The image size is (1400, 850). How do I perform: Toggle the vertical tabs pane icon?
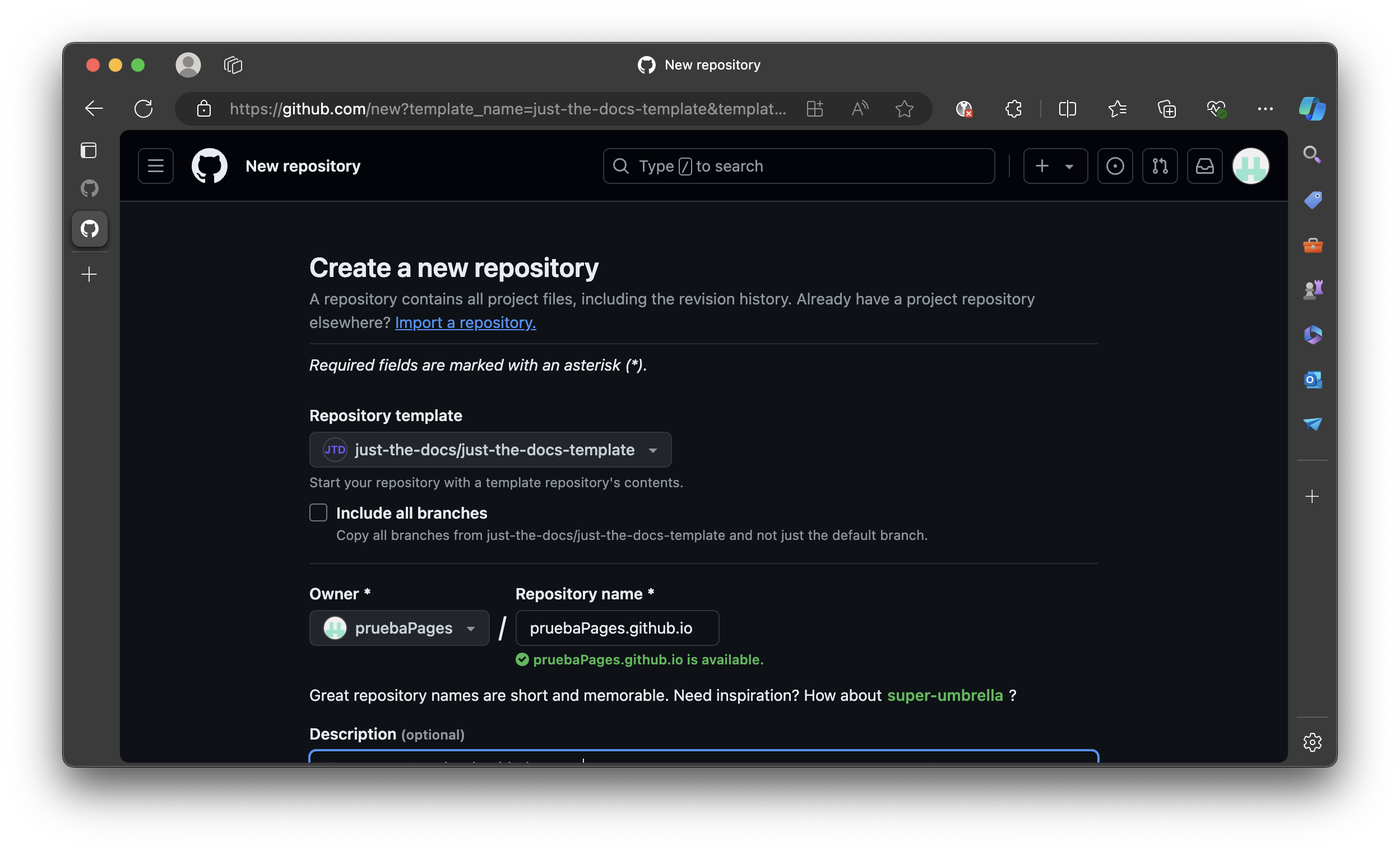click(x=89, y=151)
